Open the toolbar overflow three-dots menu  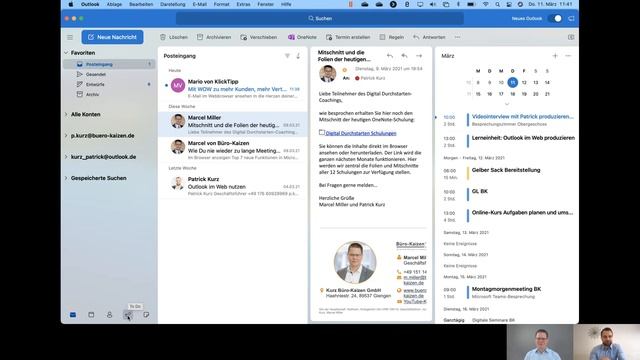[x=458, y=37]
